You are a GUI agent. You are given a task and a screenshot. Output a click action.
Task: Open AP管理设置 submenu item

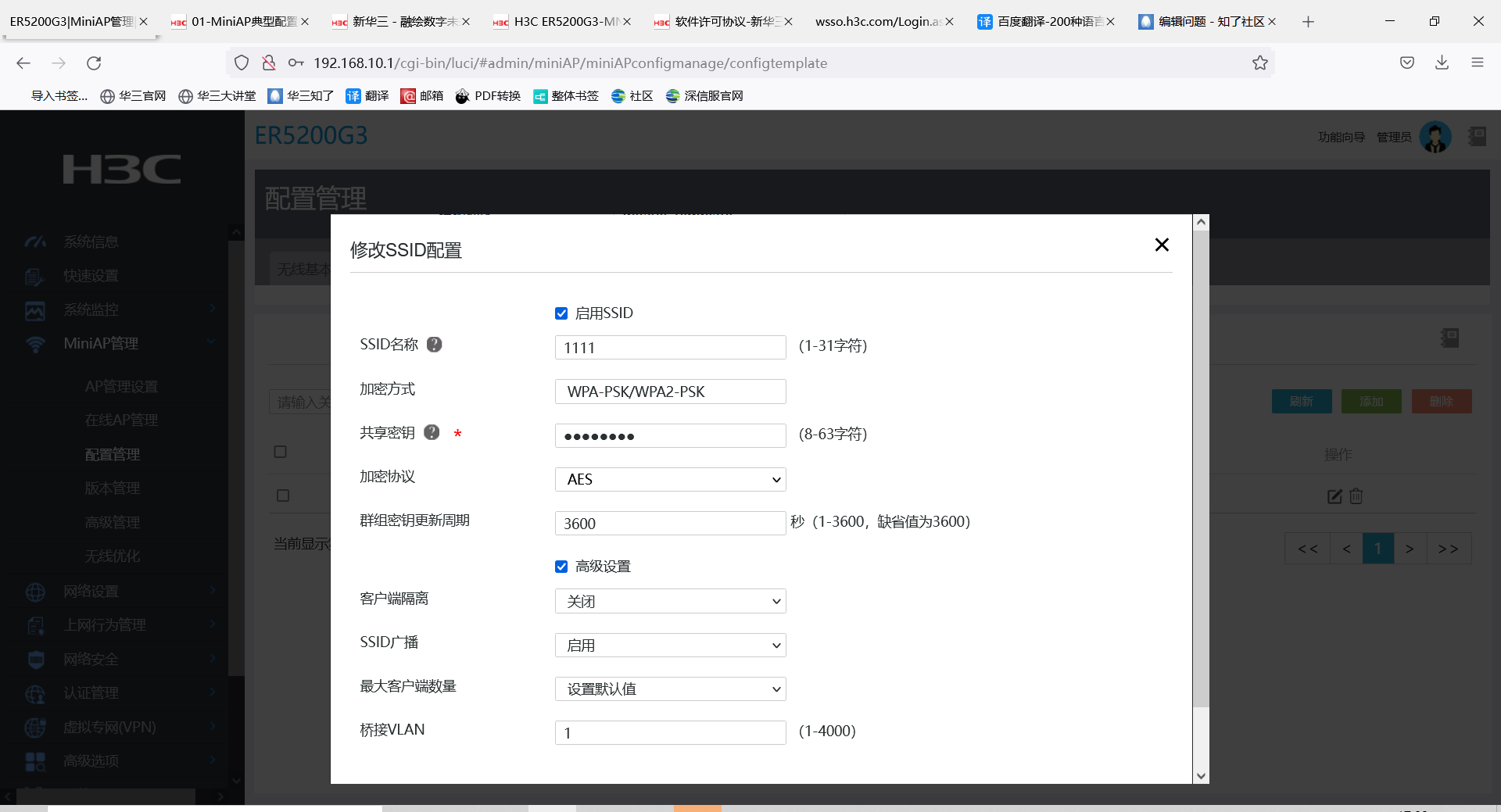121,387
